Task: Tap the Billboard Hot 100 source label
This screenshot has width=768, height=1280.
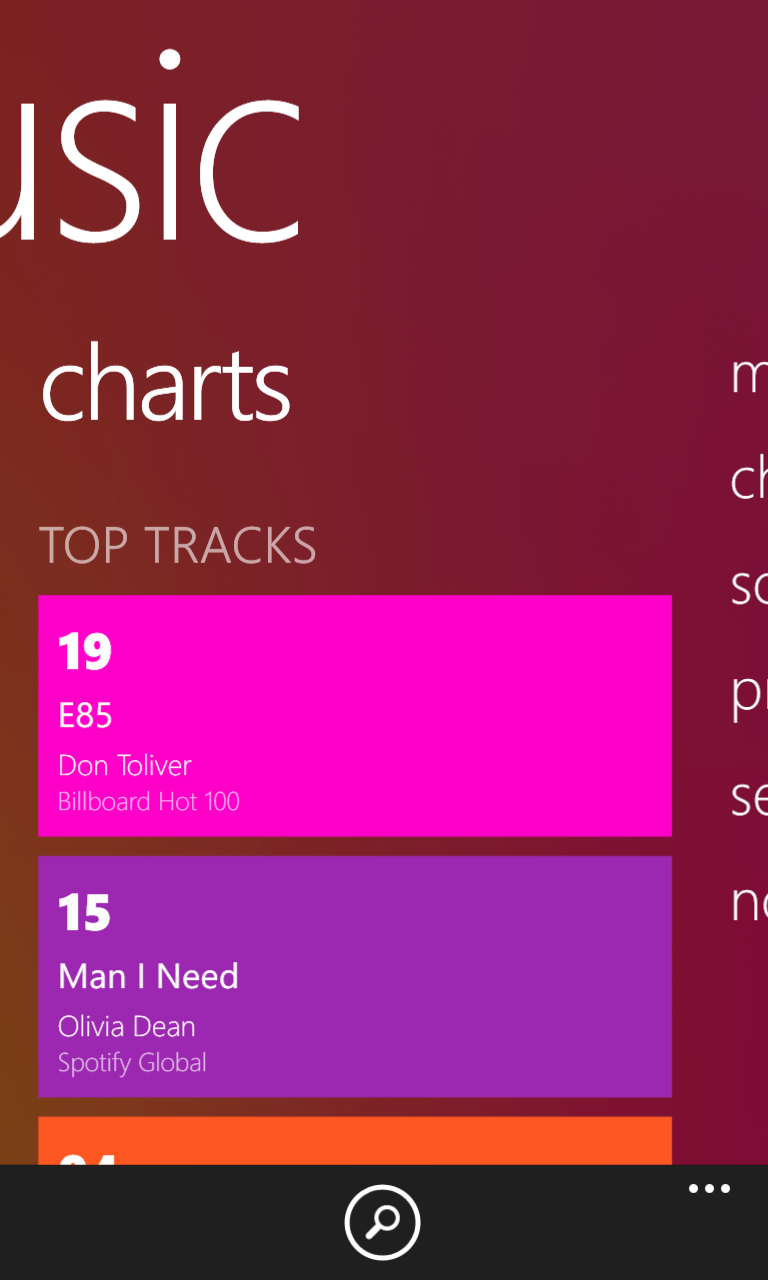Action: [149, 801]
